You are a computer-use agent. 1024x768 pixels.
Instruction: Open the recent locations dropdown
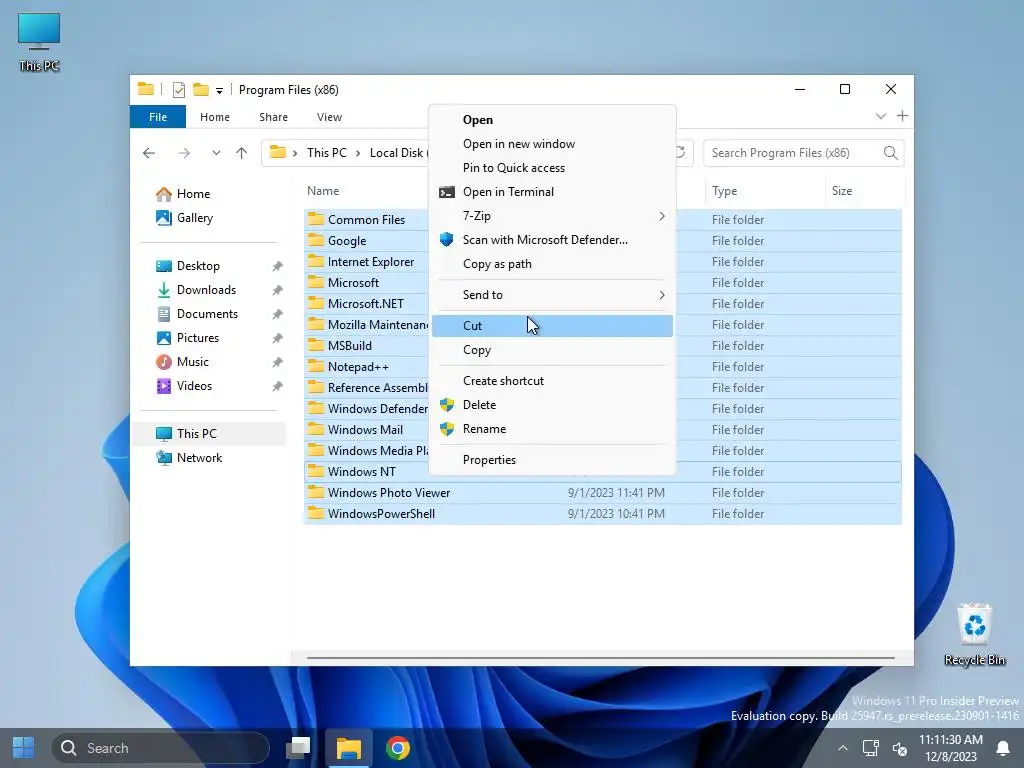pos(216,153)
